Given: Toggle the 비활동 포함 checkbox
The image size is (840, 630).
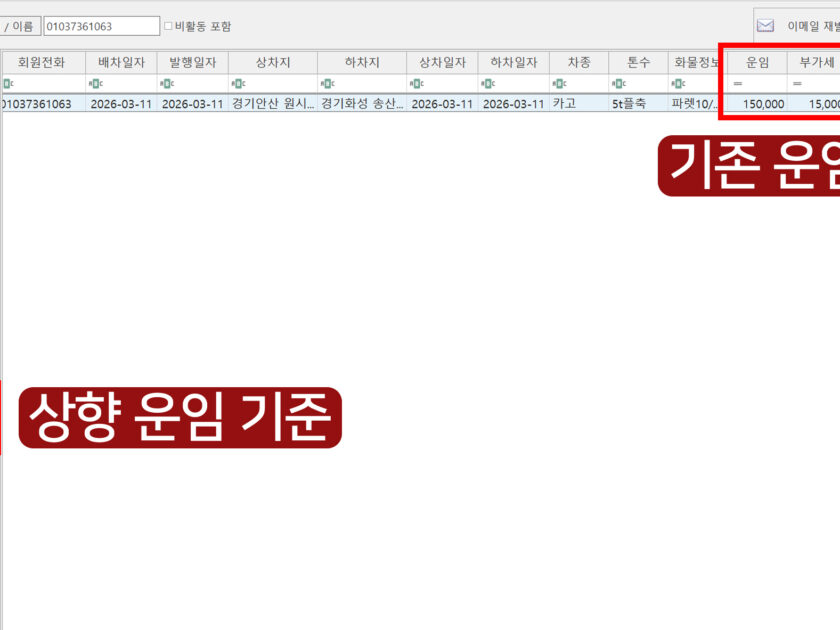Looking at the screenshot, I should point(168,26).
